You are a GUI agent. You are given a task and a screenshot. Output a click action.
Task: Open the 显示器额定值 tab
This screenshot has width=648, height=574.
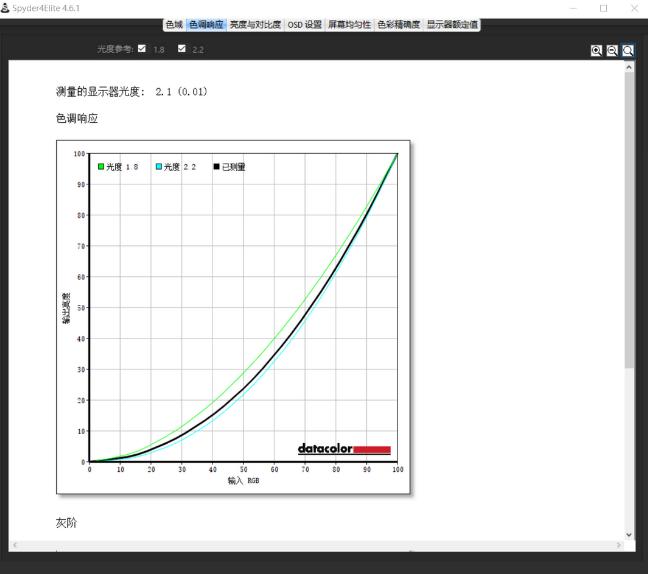point(452,25)
